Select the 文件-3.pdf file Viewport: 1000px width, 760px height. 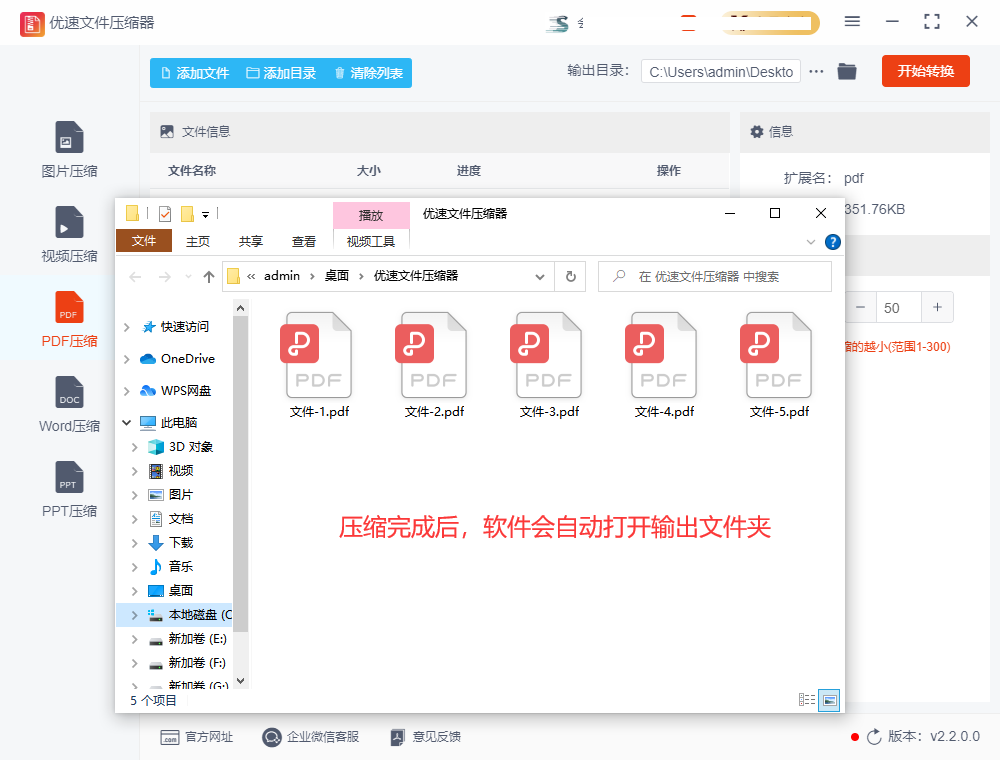549,365
